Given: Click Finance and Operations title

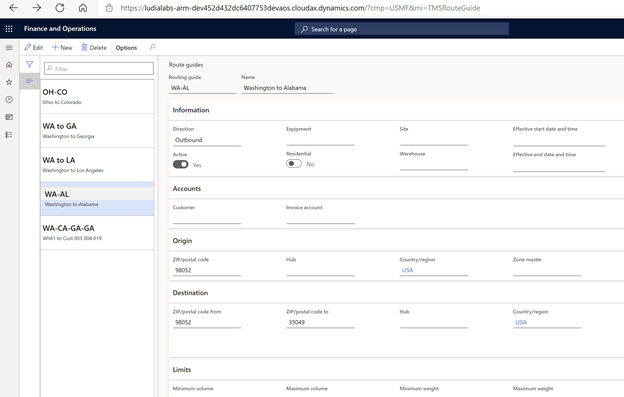Looking at the screenshot, I should tap(60, 29).
